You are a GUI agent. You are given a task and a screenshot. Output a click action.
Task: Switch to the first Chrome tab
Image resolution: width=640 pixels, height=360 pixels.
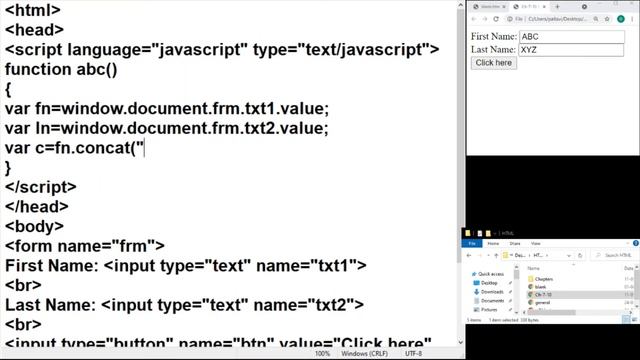(x=489, y=7)
